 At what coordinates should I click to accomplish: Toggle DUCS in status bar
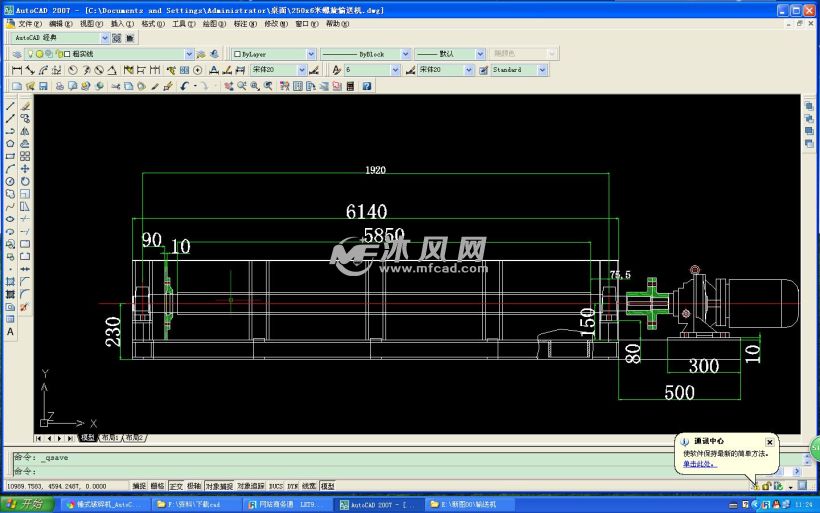click(276, 486)
